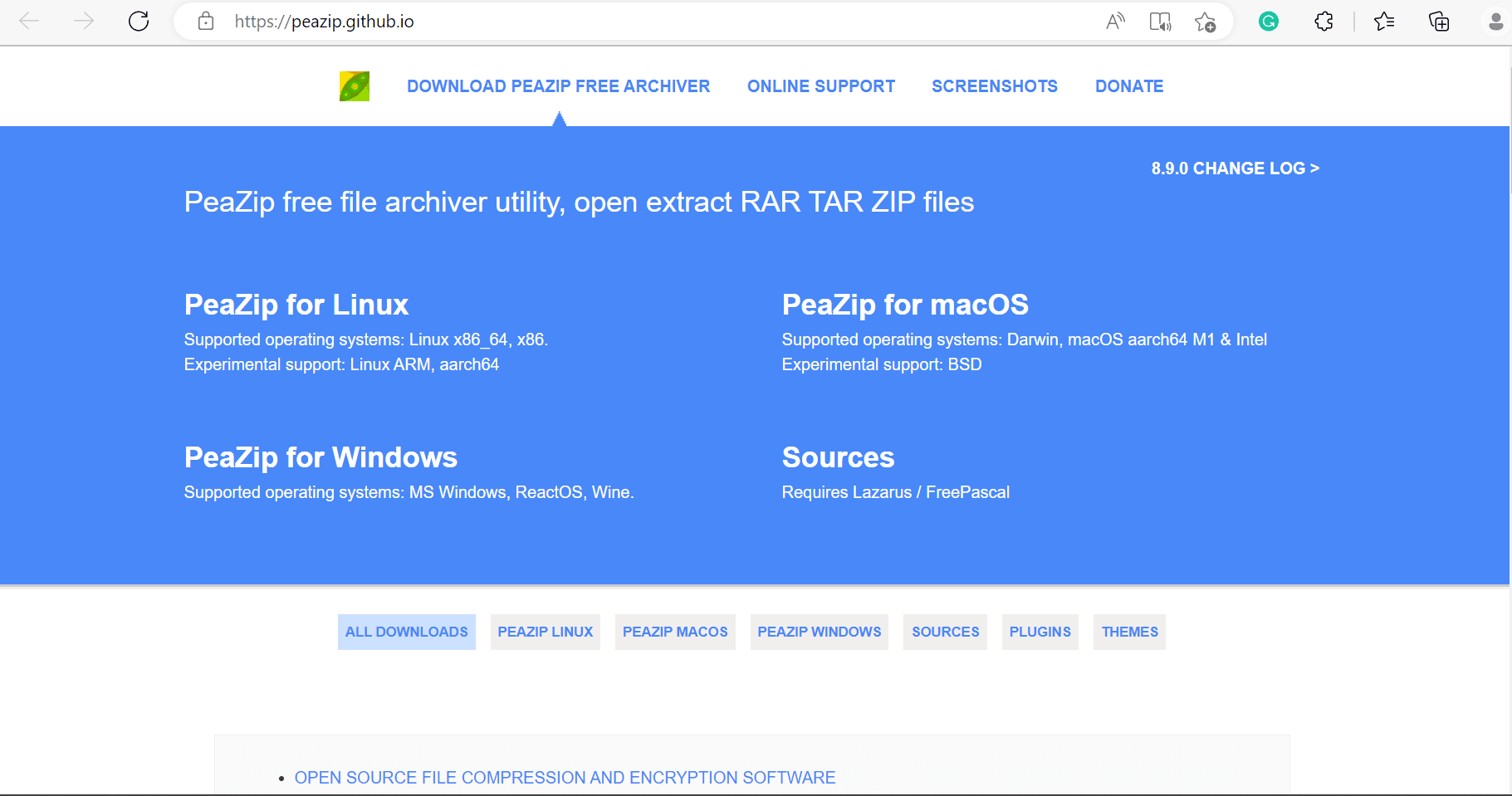Image resolution: width=1512 pixels, height=796 pixels.
Task: Open Screenshots menu item
Action: (x=995, y=86)
